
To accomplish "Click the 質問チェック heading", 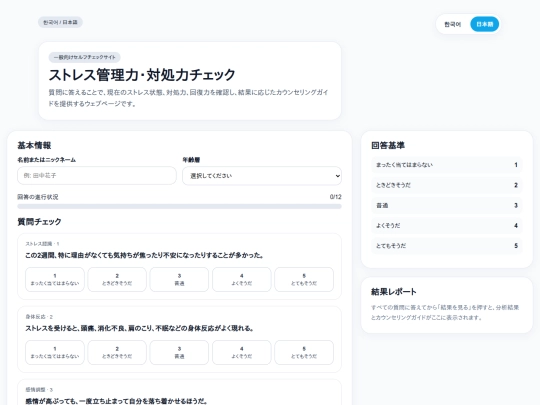I will pos(39,221).
